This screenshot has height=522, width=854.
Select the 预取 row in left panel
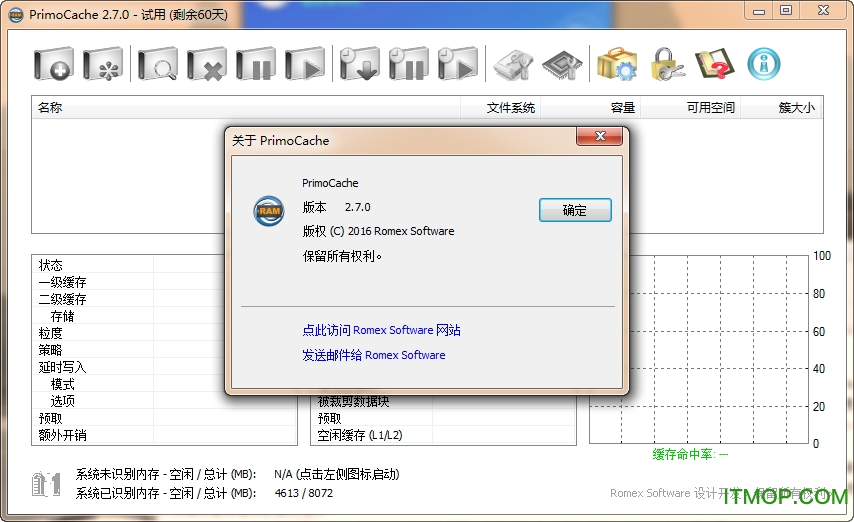(164, 418)
